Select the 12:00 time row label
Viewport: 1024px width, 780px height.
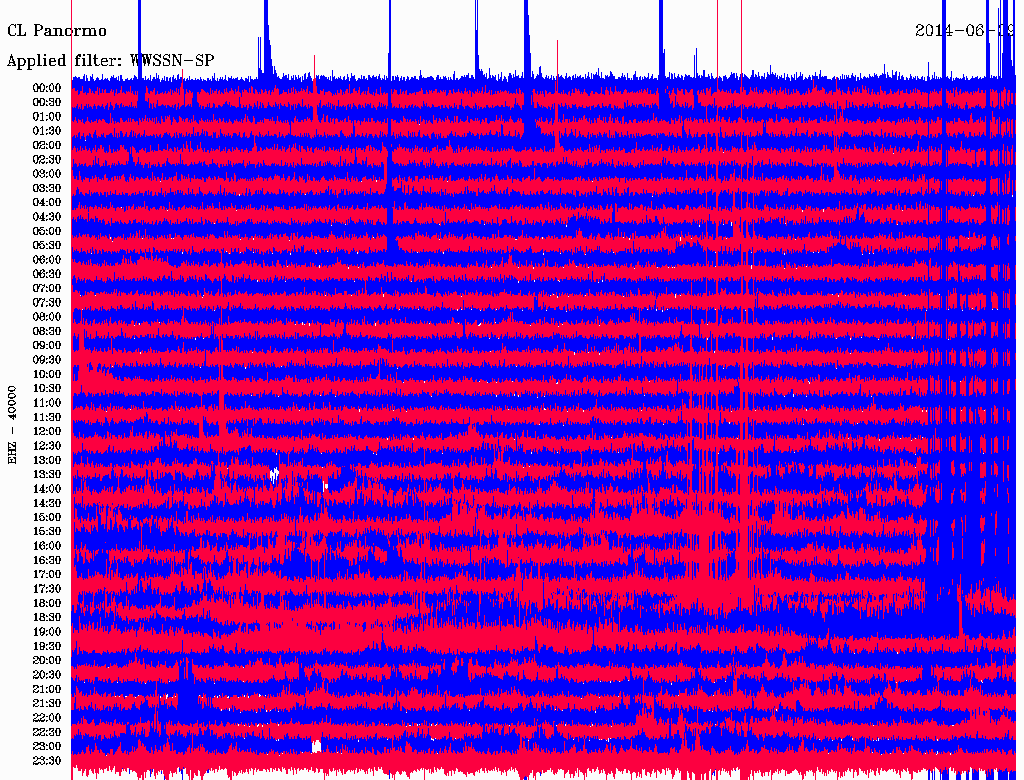coord(47,431)
